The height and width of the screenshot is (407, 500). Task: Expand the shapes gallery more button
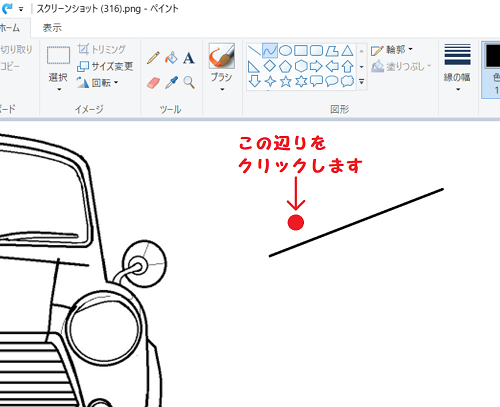pos(362,81)
